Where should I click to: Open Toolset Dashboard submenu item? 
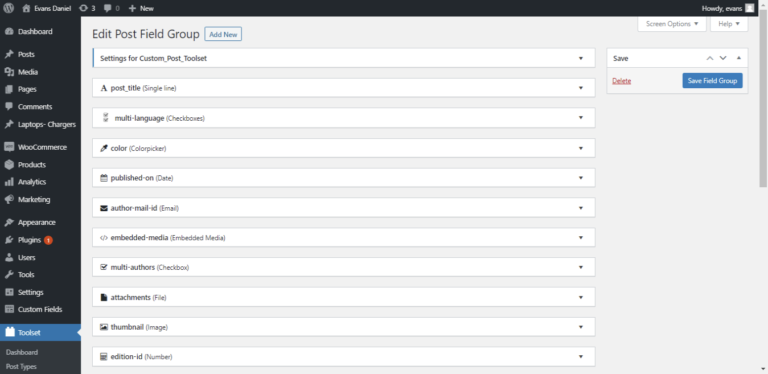coord(22,352)
